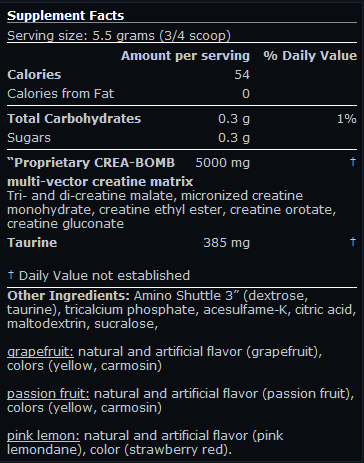Click the underlined passion fruit label
Viewport: 364px width, 463px height.
pyautogui.click(x=48, y=394)
